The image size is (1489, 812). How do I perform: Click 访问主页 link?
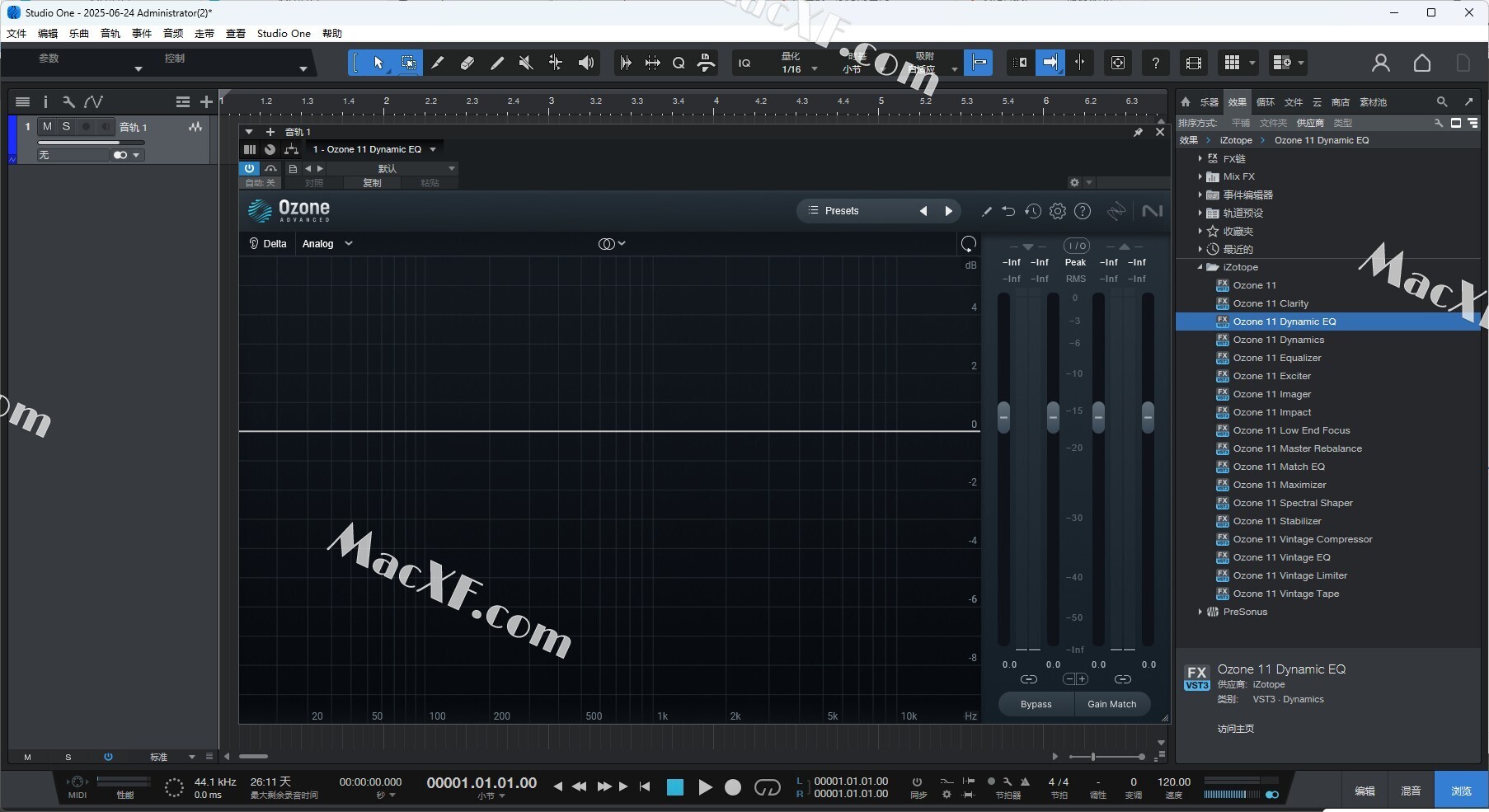pos(1236,729)
